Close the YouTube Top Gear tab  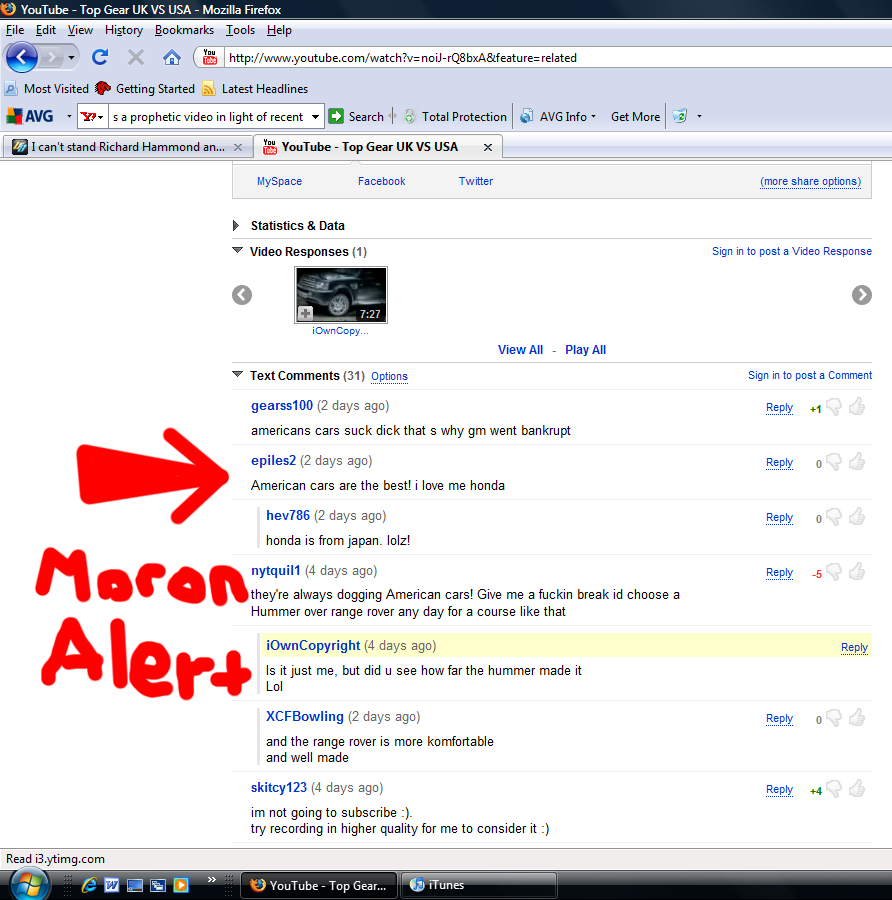coord(487,148)
